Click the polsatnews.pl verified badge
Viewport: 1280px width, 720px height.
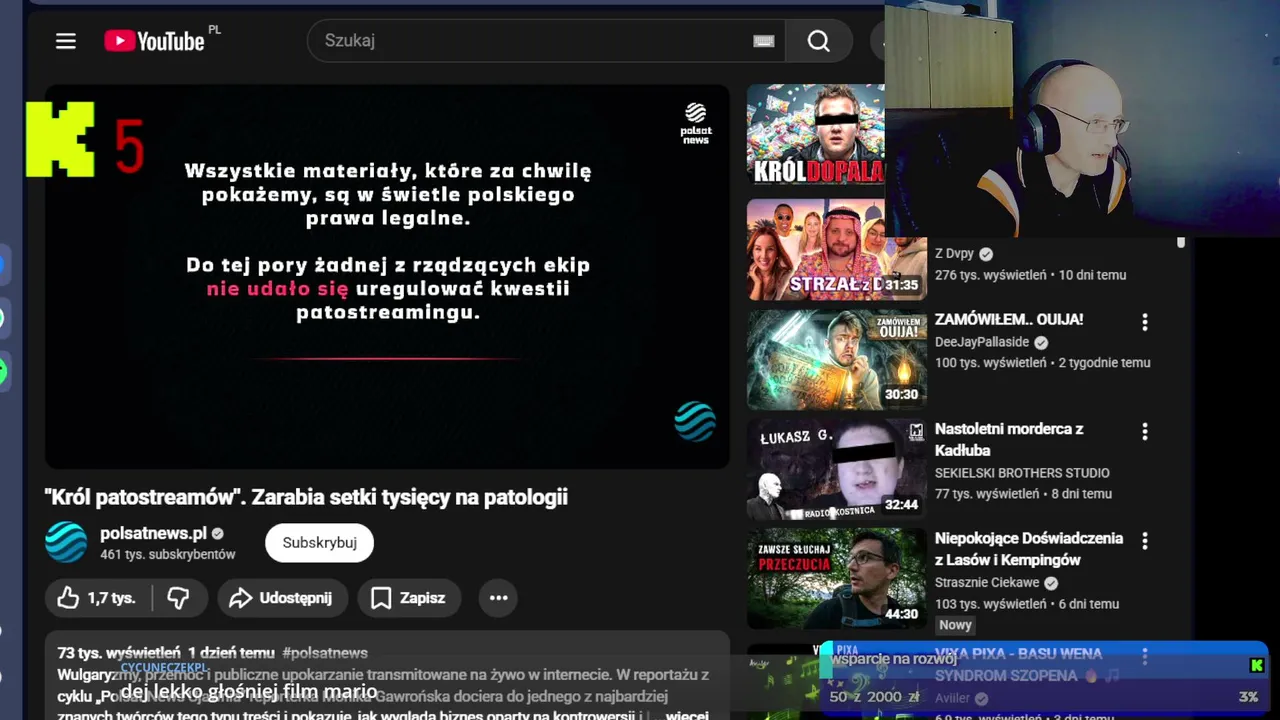coord(218,534)
